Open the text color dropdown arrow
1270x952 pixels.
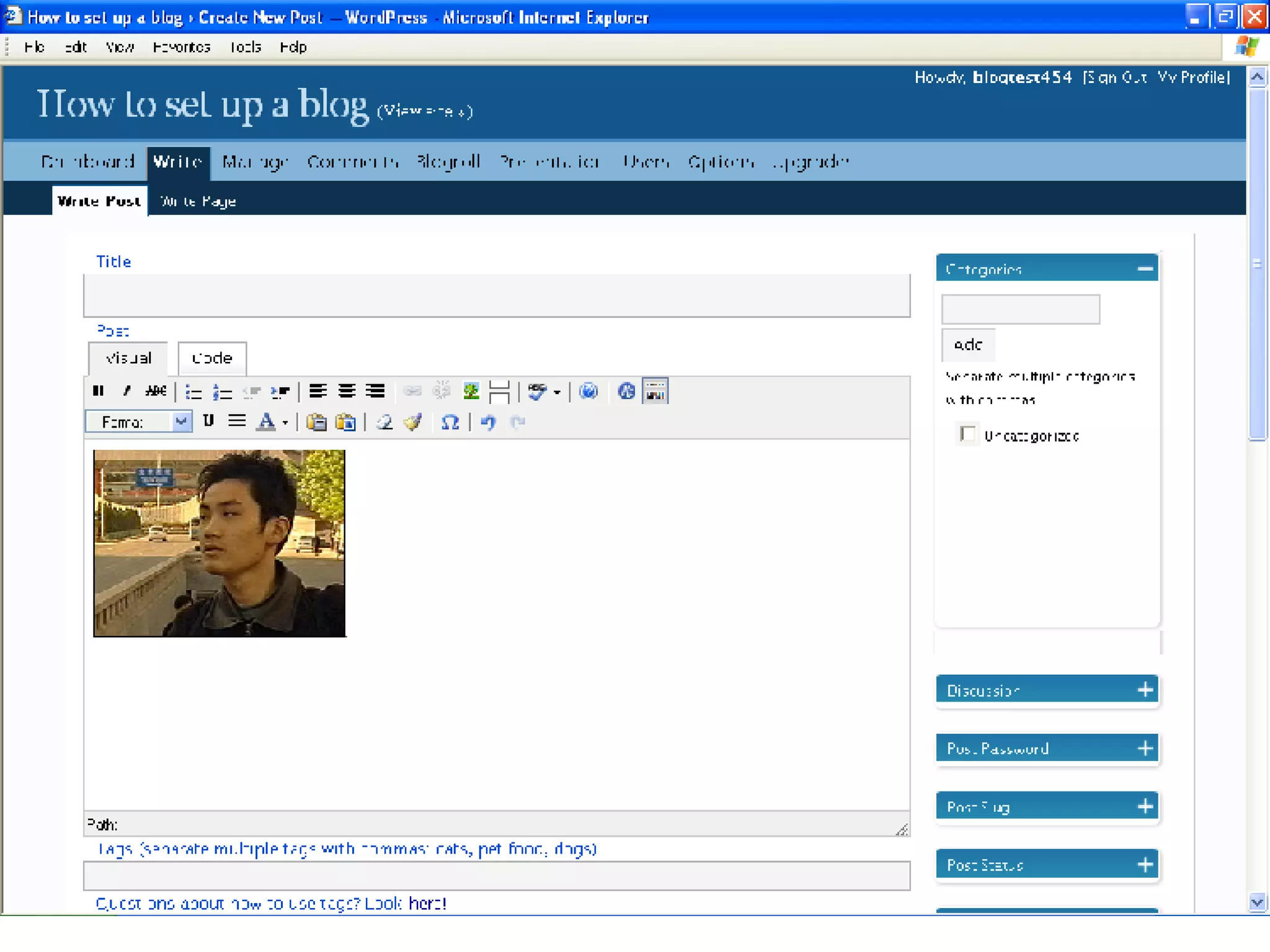pos(285,423)
